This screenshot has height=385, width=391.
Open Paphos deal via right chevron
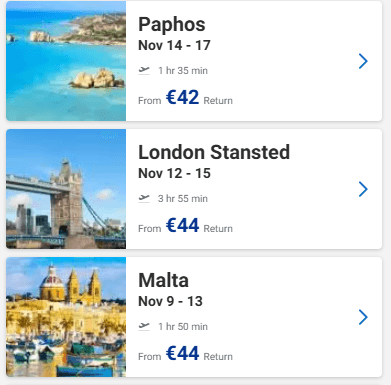(x=363, y=61)
